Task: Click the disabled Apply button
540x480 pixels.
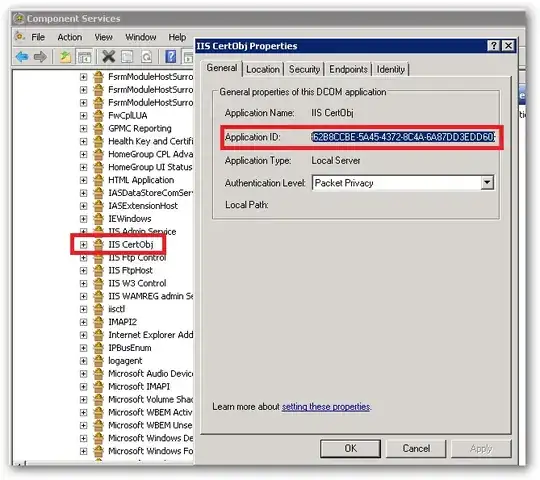Action: click(x=481, y=448)
